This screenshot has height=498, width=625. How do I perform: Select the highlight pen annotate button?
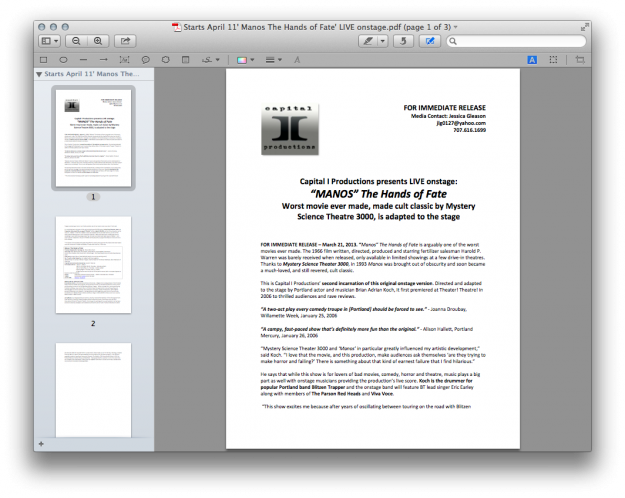coord(368,41)
